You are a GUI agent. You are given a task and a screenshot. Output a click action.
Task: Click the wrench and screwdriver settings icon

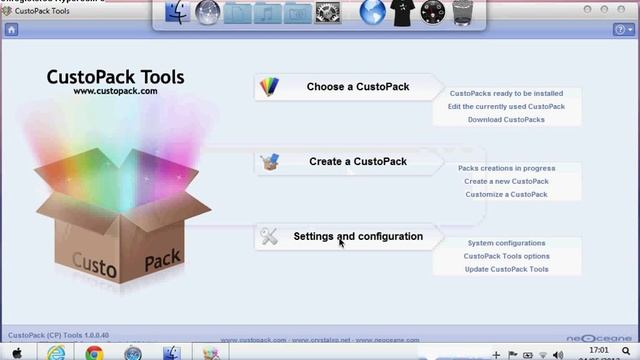pos(269,236)
